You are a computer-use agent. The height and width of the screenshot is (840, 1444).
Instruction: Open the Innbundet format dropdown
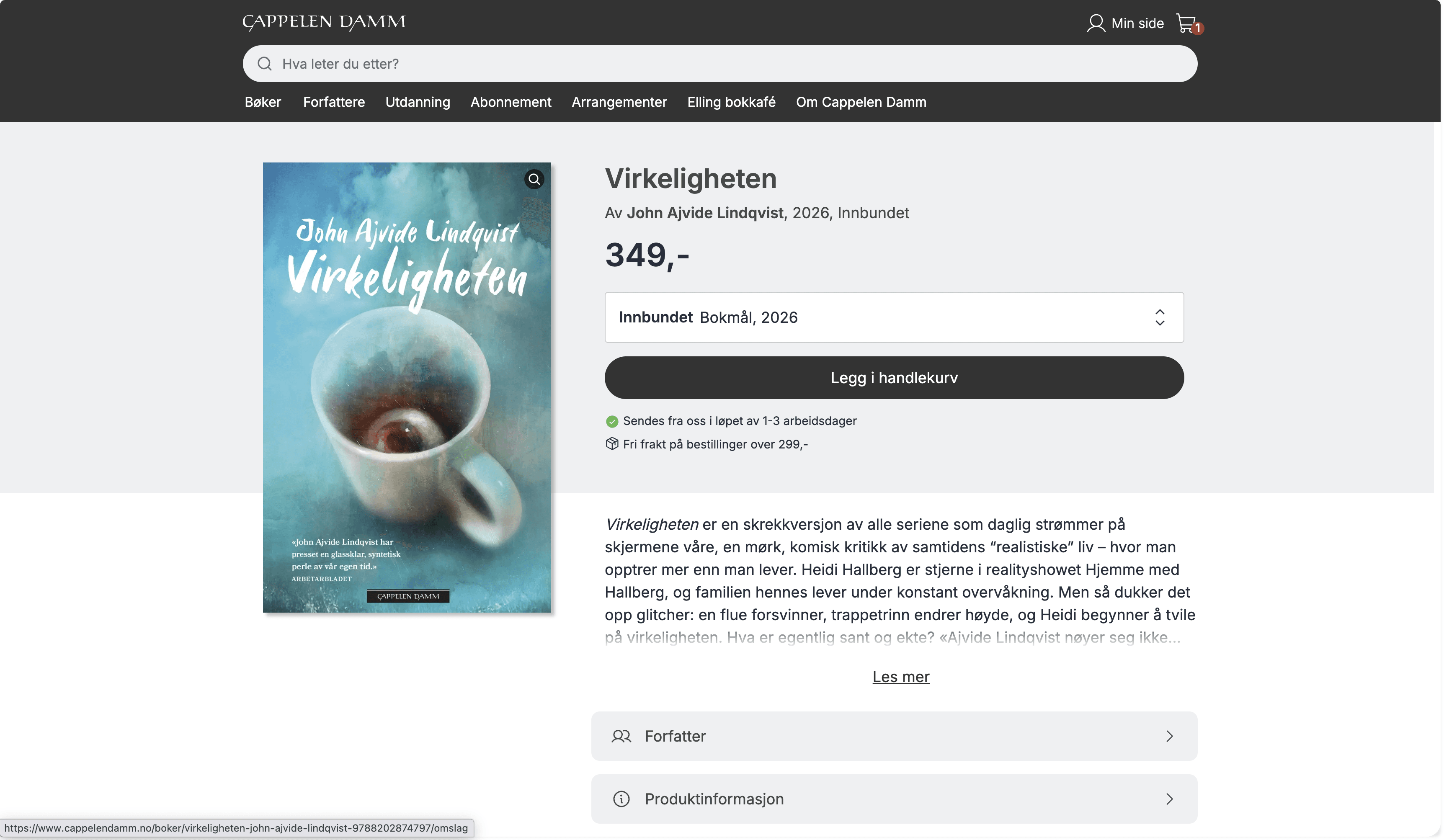894,317
